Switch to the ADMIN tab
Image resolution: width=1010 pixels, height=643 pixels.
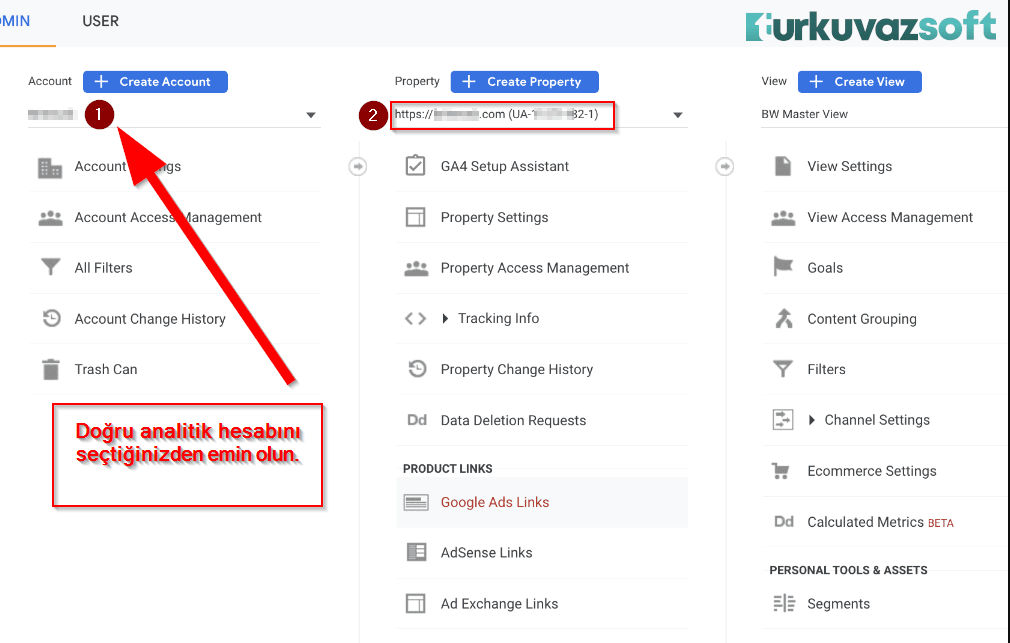tap(15, 21)
